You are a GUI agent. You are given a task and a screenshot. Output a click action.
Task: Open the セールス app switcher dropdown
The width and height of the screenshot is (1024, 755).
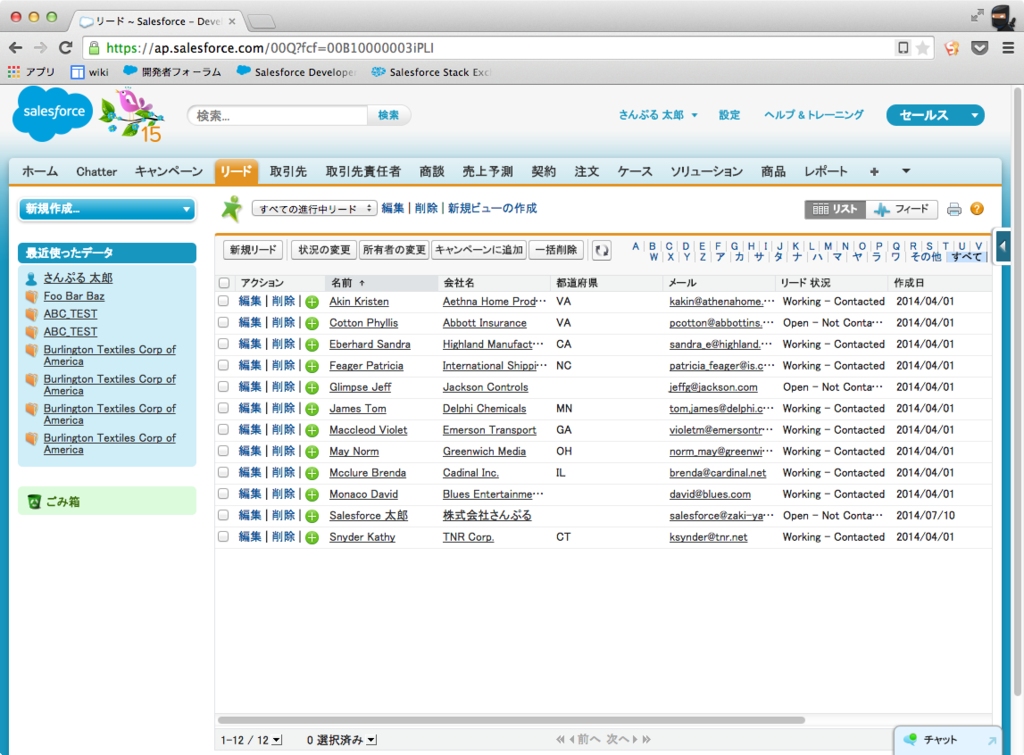[935, 116]
